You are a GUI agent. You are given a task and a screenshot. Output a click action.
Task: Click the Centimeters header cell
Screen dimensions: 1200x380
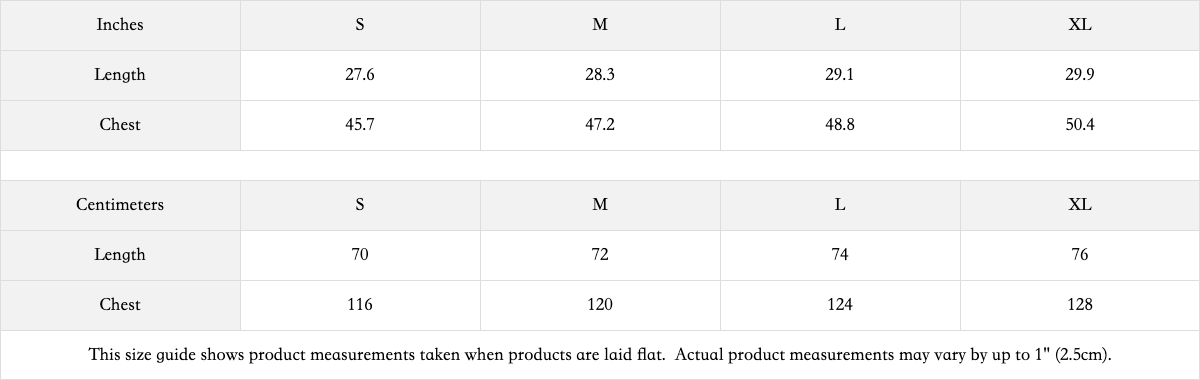pos(120,205)
